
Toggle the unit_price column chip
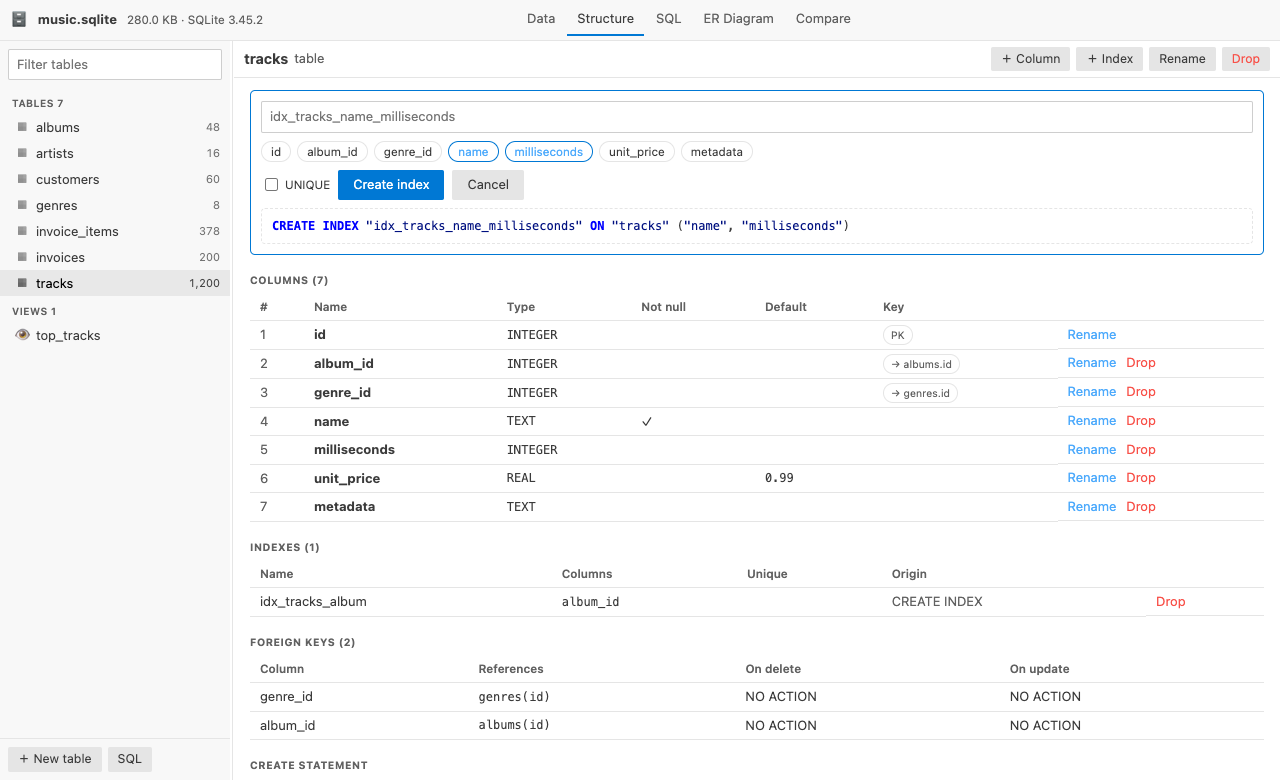pos(637,152)
